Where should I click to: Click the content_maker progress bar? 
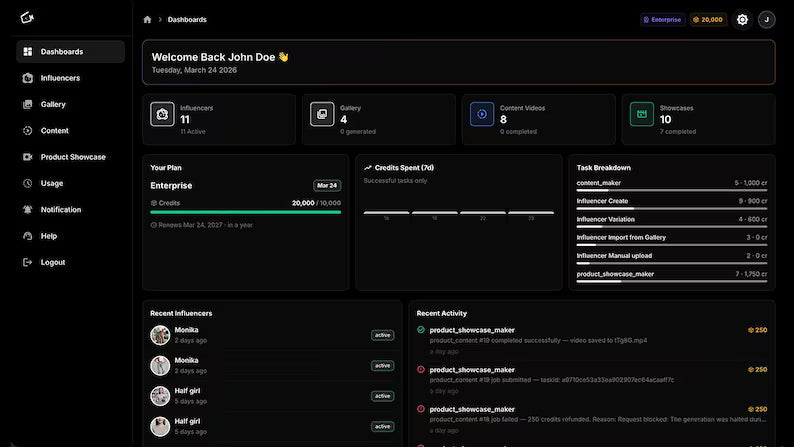click(x=671, y=190)
